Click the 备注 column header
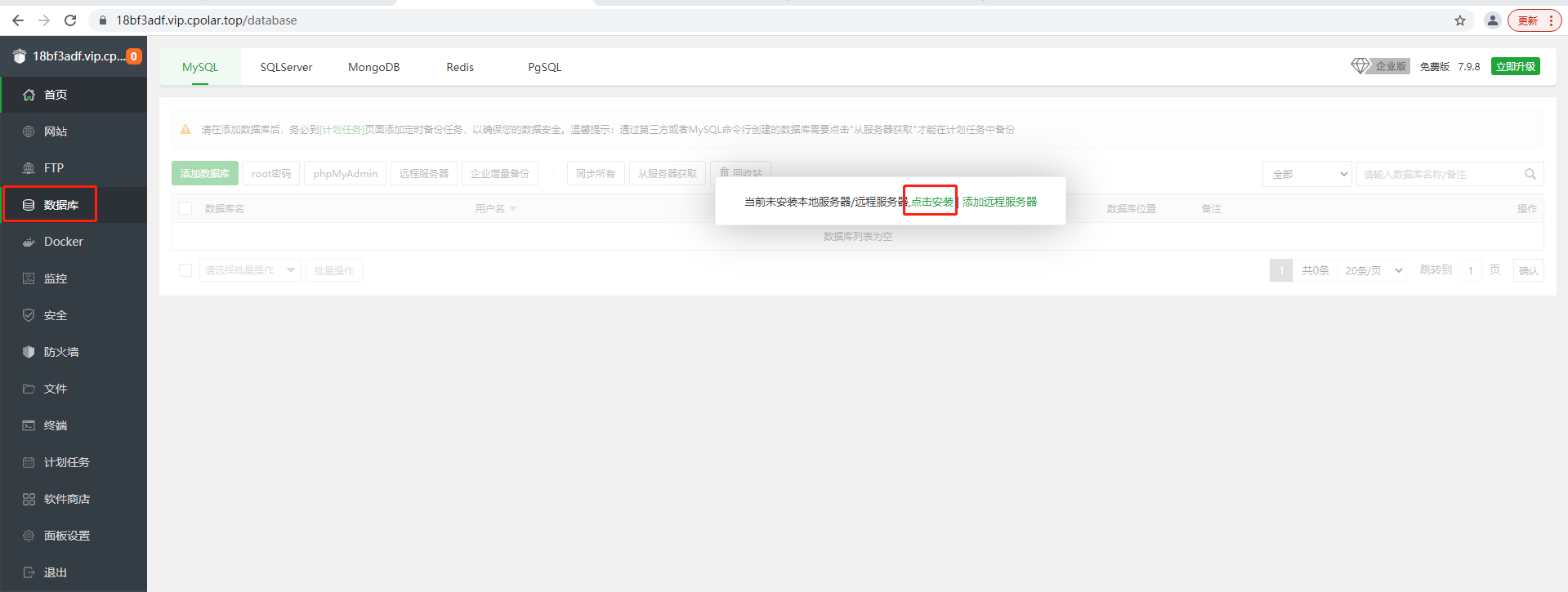 1212,209
